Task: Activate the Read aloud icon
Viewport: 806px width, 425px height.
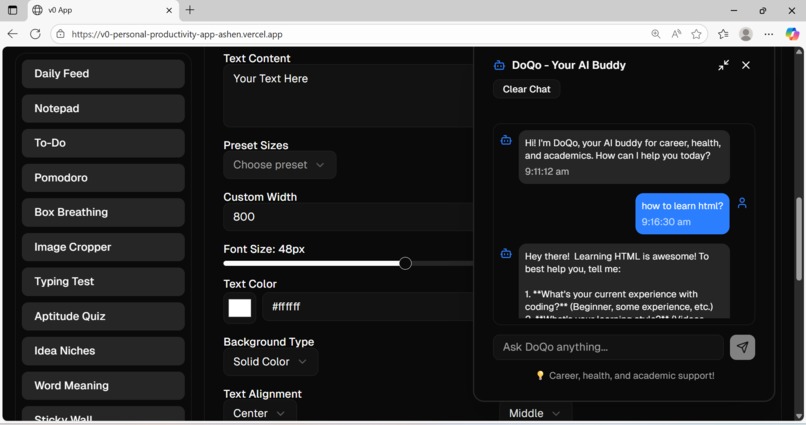Action: click(x=676, y=34)
